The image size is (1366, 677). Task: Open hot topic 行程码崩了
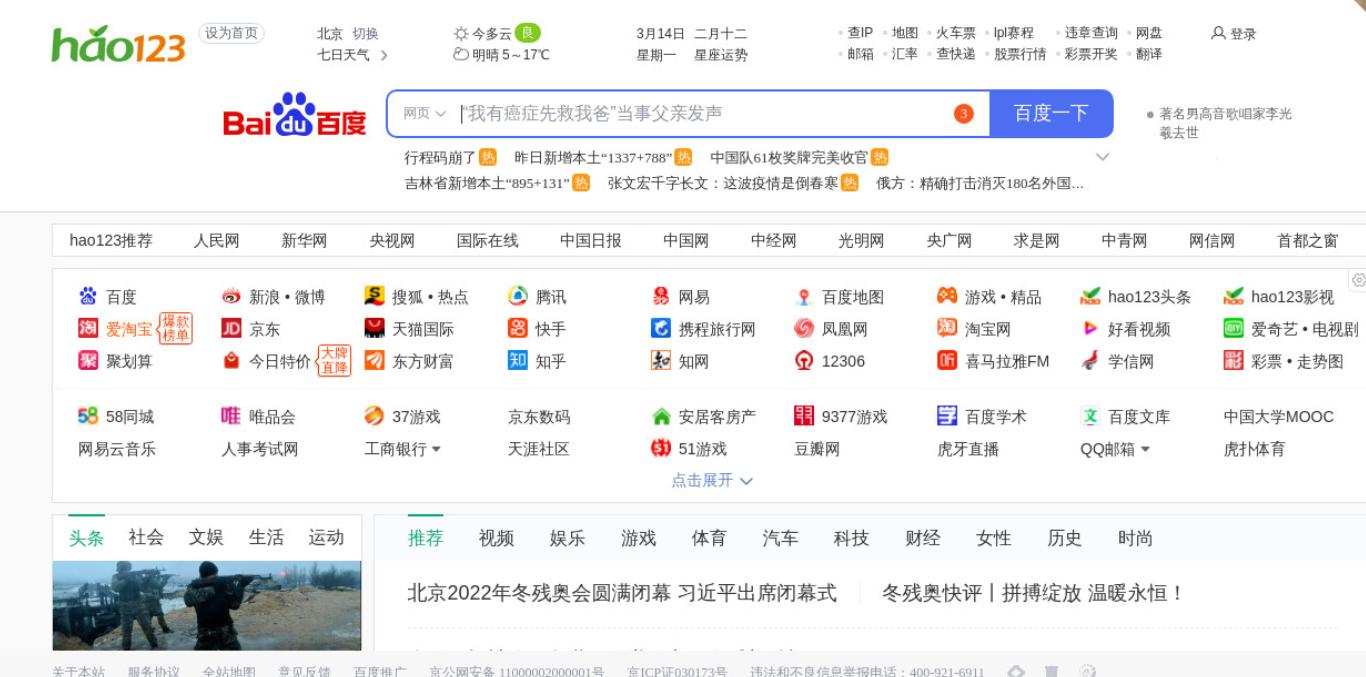[440, 157]
